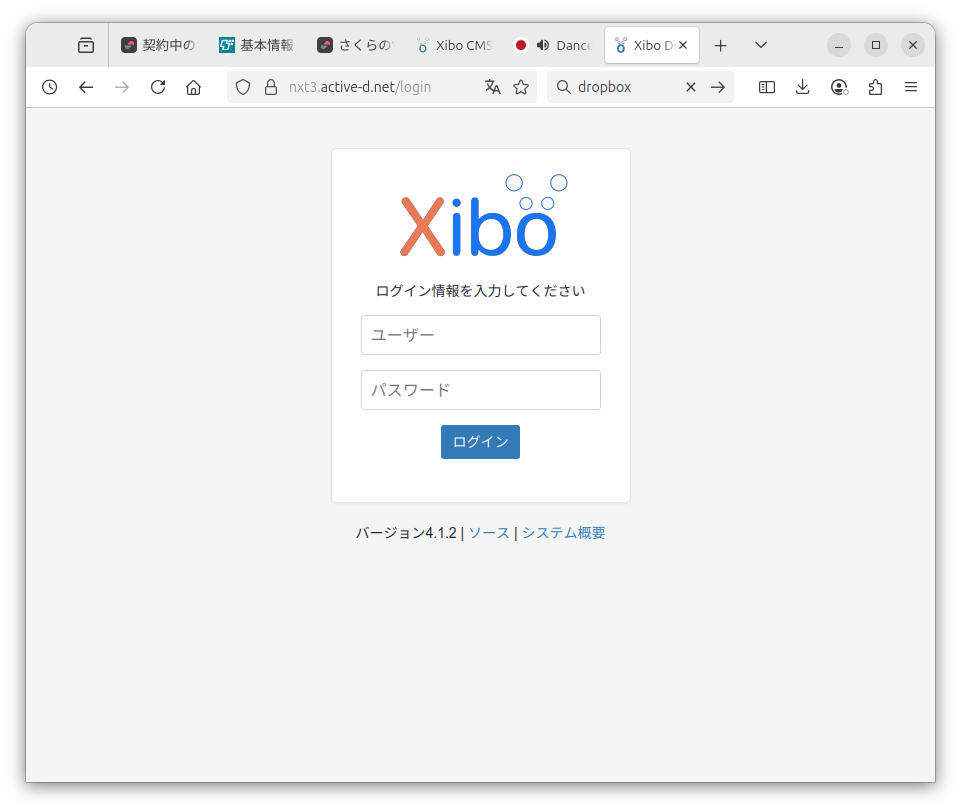Click the URL nxt3.active-d.net/login
The width and height of the screenshot is (961, 811).
[x=360, y=87]
